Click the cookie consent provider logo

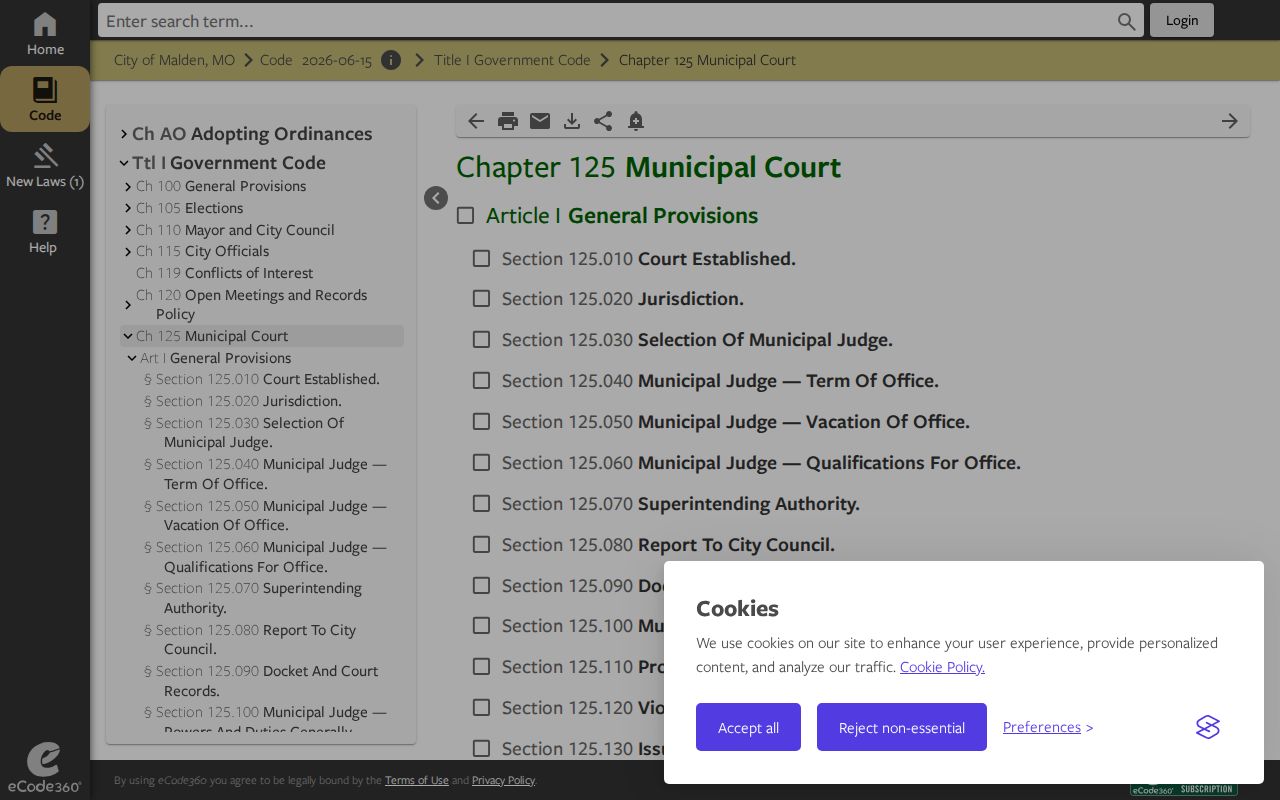pyautogui.click(x=1208, y=727)
